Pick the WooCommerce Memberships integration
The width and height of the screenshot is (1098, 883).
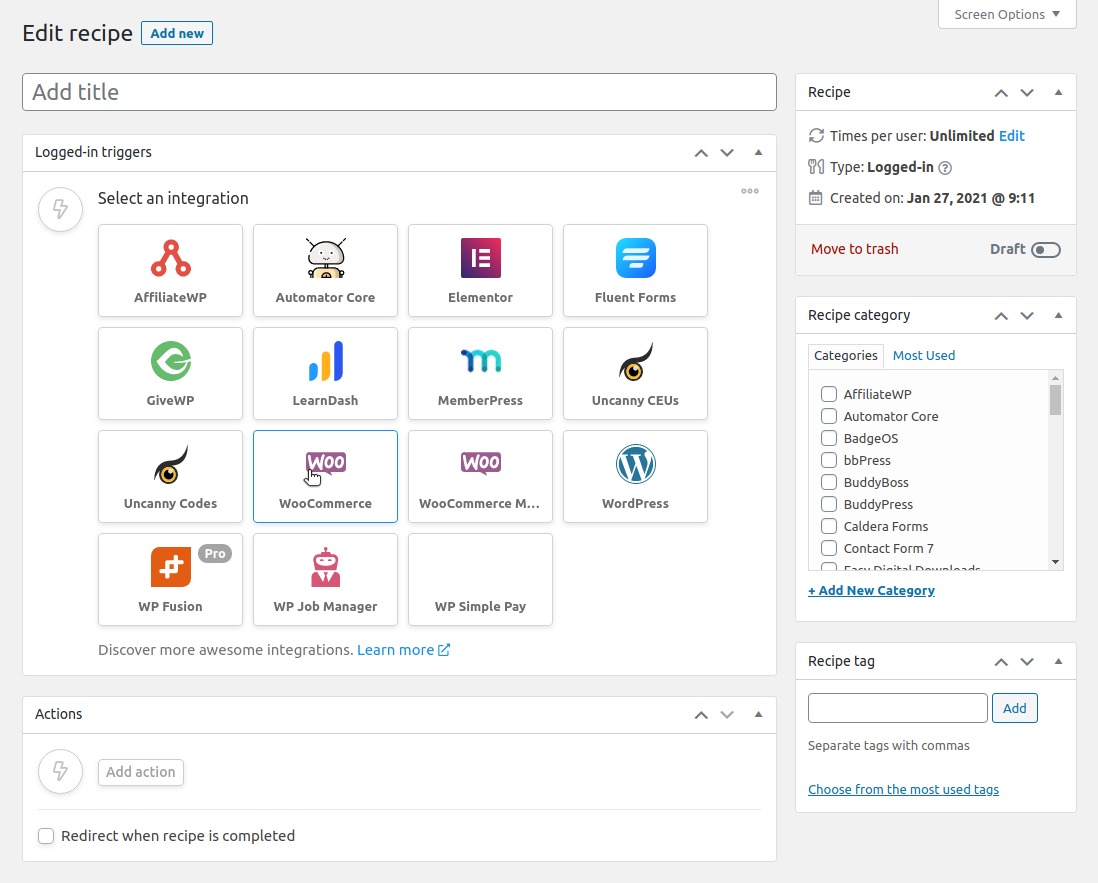coord(480,476)
